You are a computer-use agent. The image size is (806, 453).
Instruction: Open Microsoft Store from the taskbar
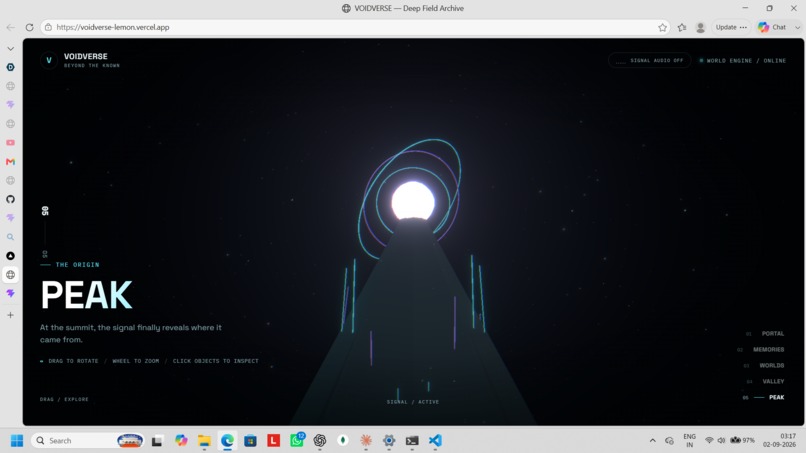(250, 441)
